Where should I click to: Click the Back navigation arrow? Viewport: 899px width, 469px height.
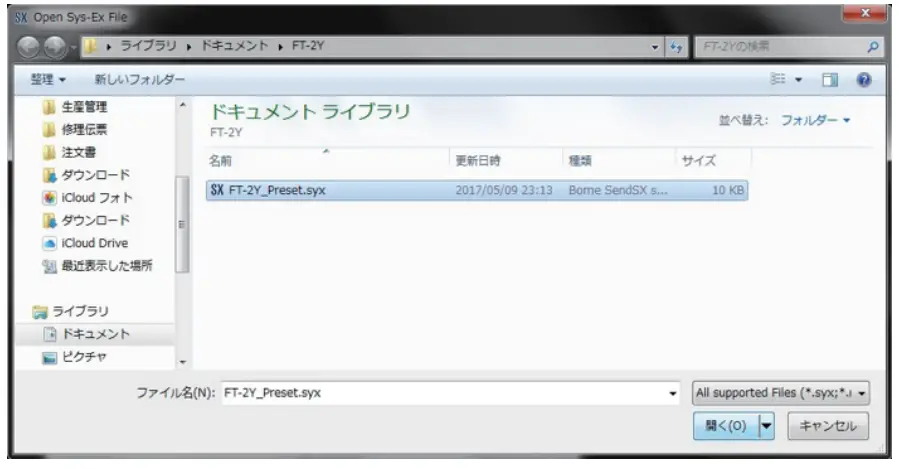pos(28,47)
